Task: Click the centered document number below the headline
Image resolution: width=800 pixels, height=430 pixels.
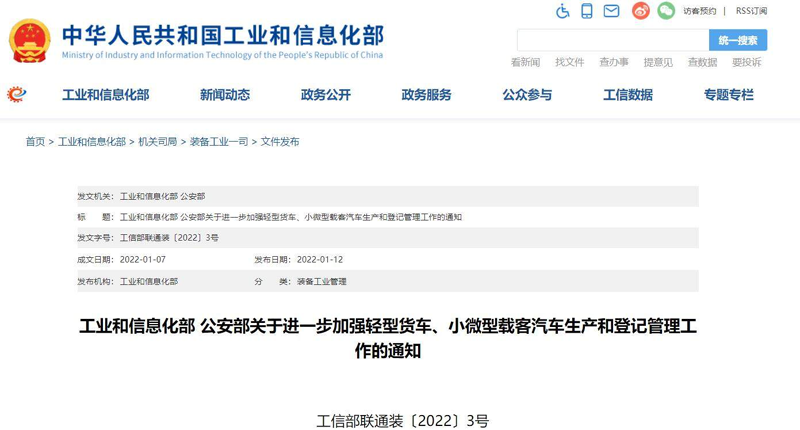Action: (x=403, y=421)
